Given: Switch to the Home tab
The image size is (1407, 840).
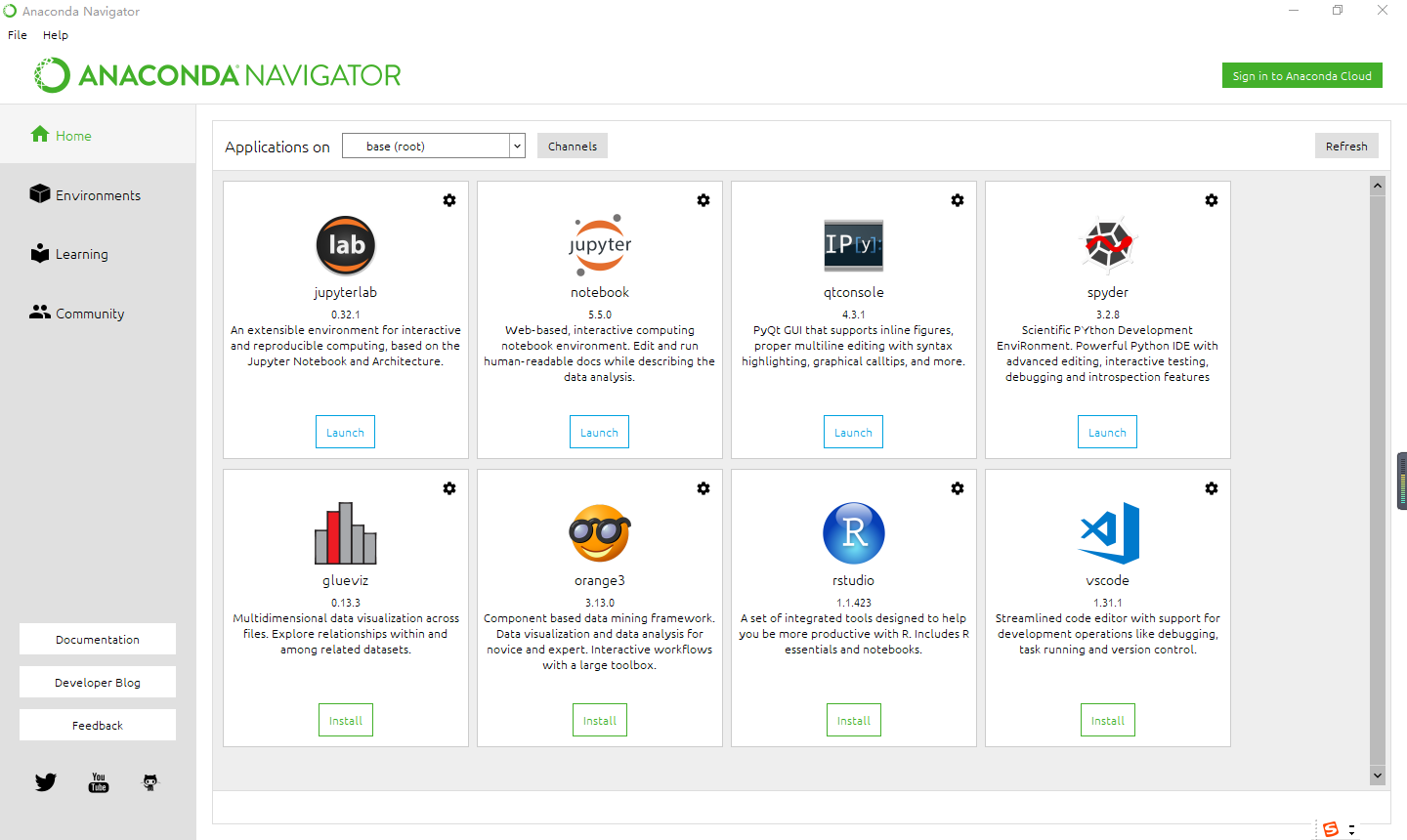Looking at the screenshot, I should (x=98, y=135).
